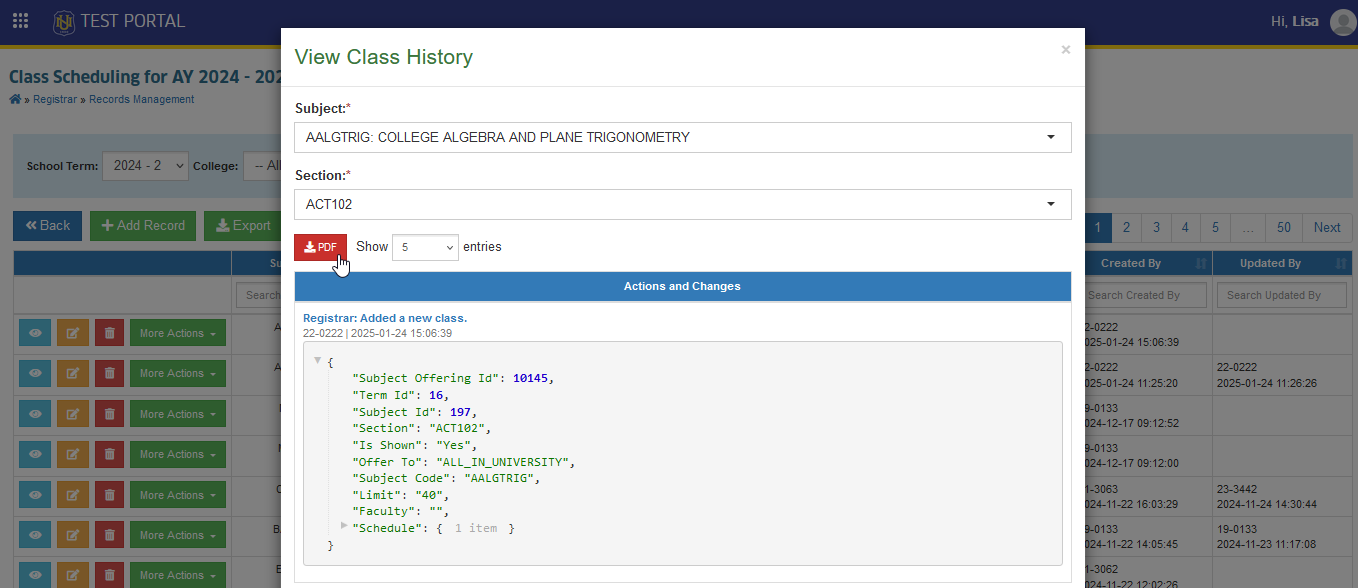
Task: Sort by Updated By column icon
Action: click(x=1341, y=263)
